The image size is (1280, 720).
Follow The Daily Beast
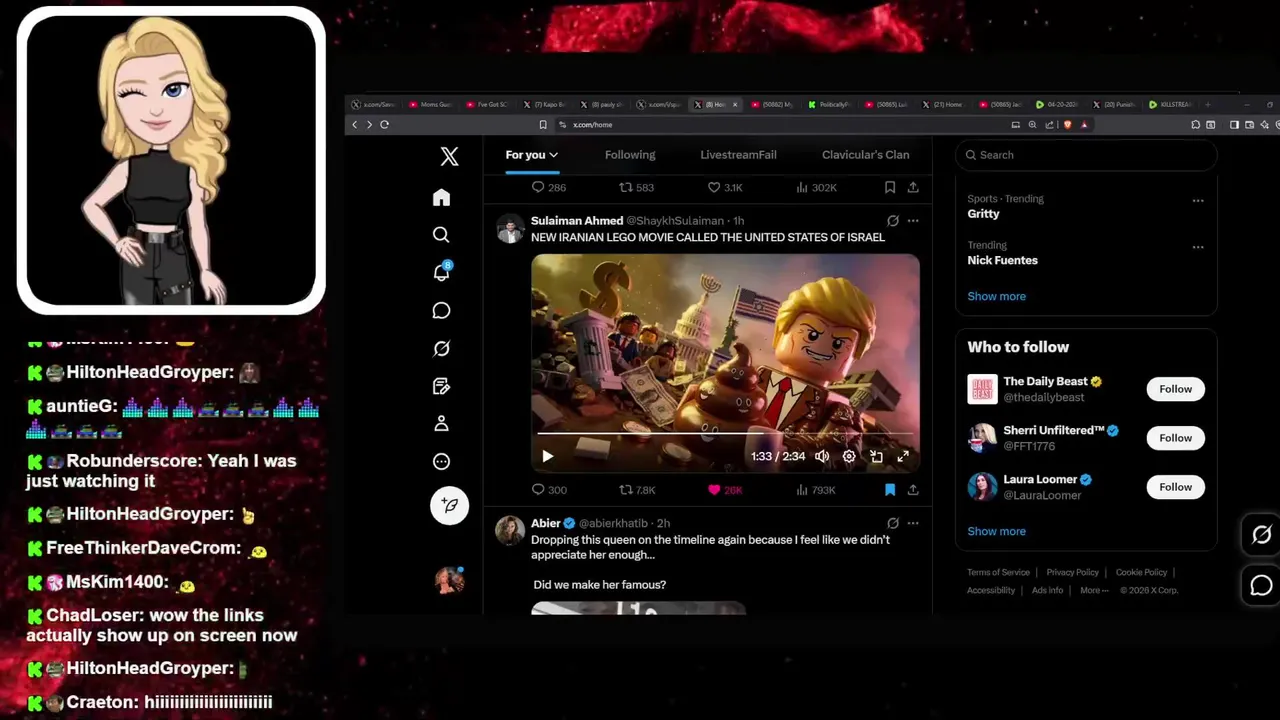click(x=1175, y=389)
